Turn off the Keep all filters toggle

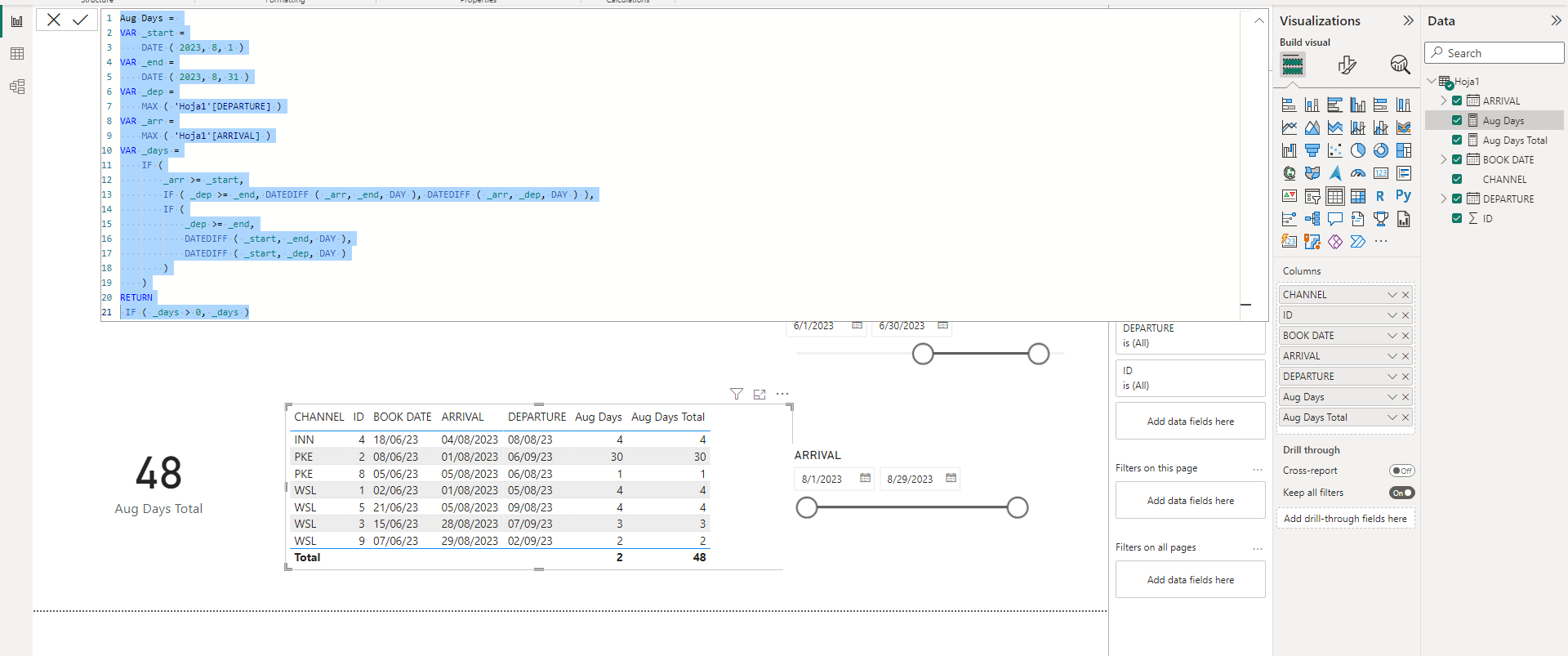1402,493
